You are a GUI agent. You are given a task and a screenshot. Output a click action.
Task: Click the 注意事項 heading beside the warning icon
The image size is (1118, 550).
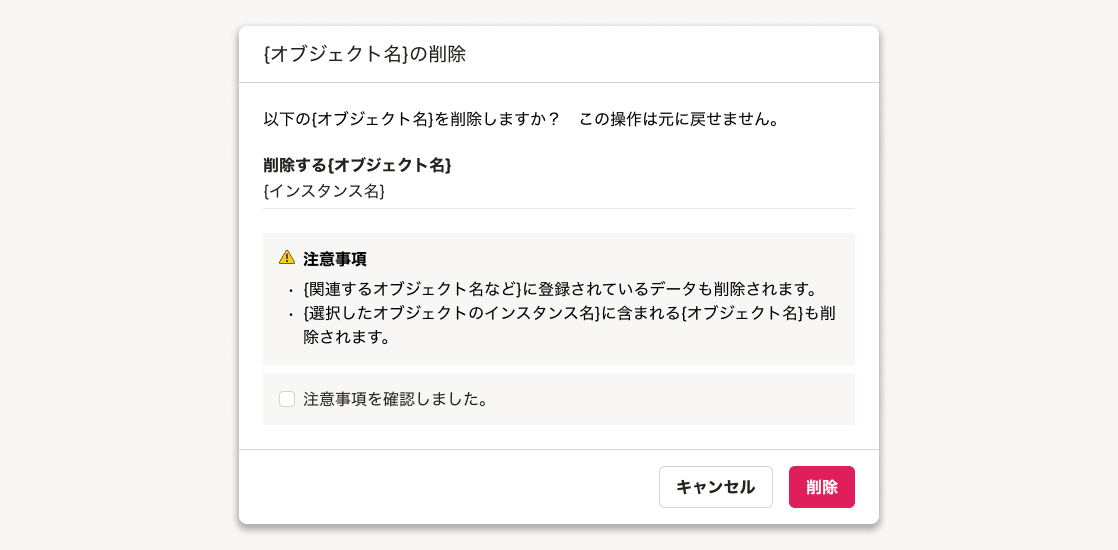(x=335, y=259)
